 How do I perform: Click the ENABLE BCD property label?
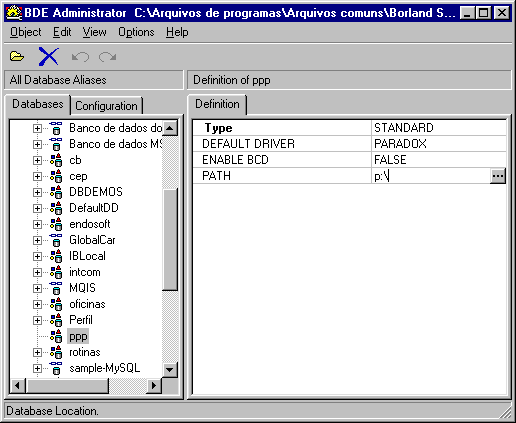[x=235, y=160]
